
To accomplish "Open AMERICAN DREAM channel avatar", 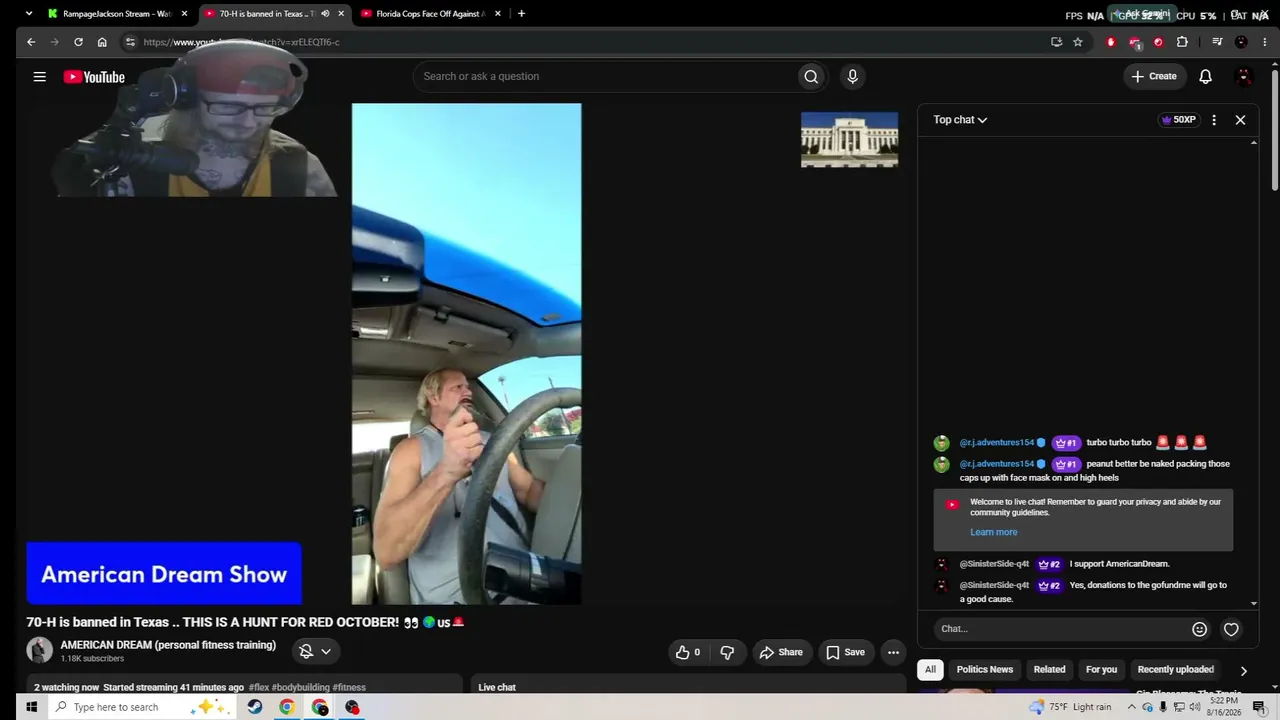I will (x=39, y=651).
